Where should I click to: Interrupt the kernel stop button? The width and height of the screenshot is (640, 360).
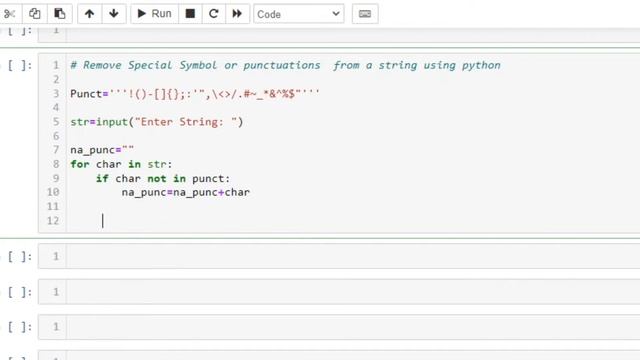pyautogui.click(x=190, y=14)
